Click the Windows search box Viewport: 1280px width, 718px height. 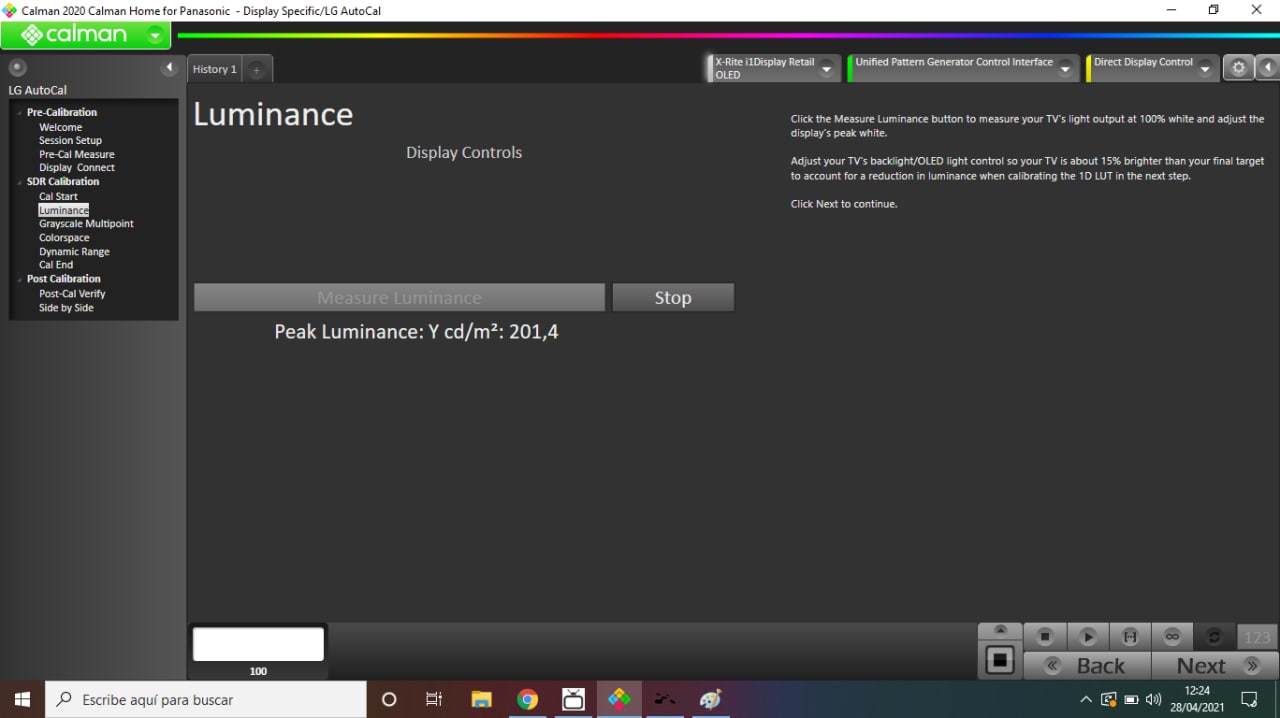pyautogui.click(x=206, y=699)
